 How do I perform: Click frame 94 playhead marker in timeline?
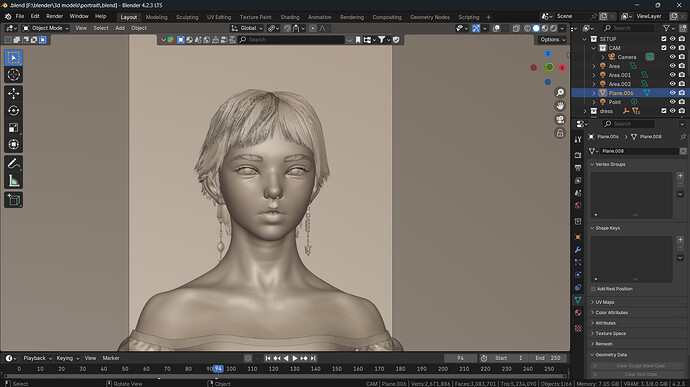(x=218, y=369)
